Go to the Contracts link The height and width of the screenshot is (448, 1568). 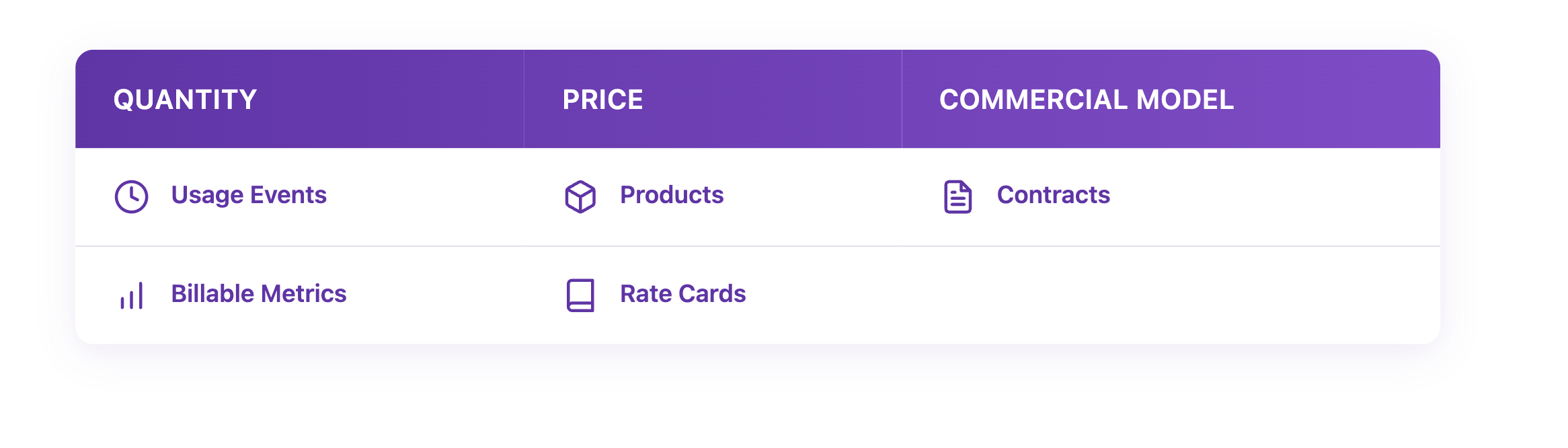1053,195
